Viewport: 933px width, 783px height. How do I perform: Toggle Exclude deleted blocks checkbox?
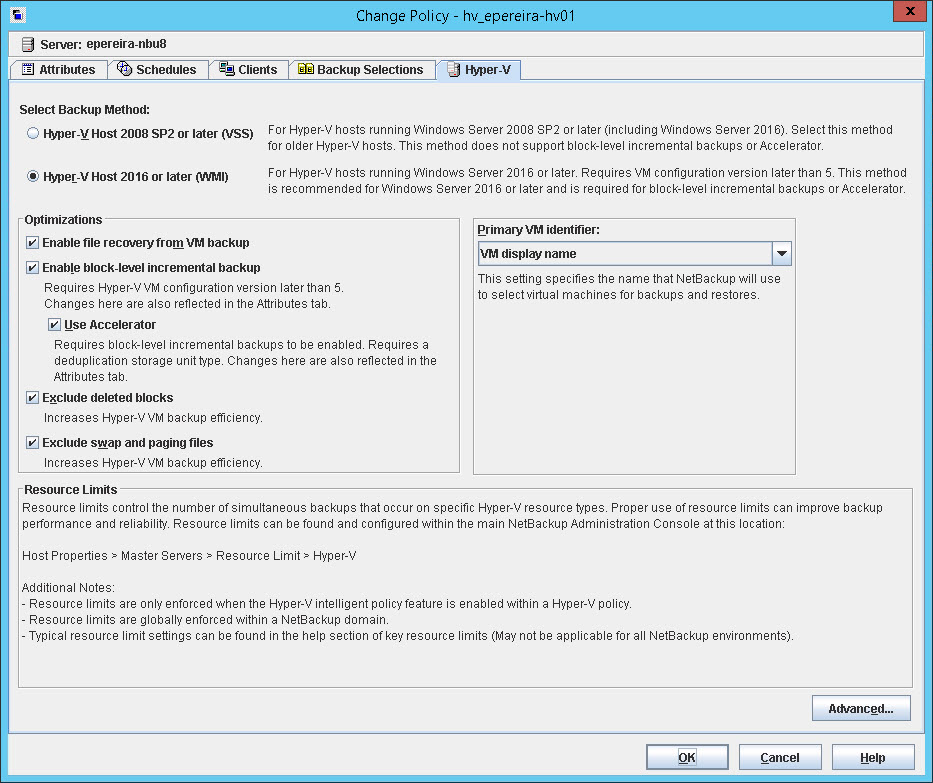tap(32, 397)
